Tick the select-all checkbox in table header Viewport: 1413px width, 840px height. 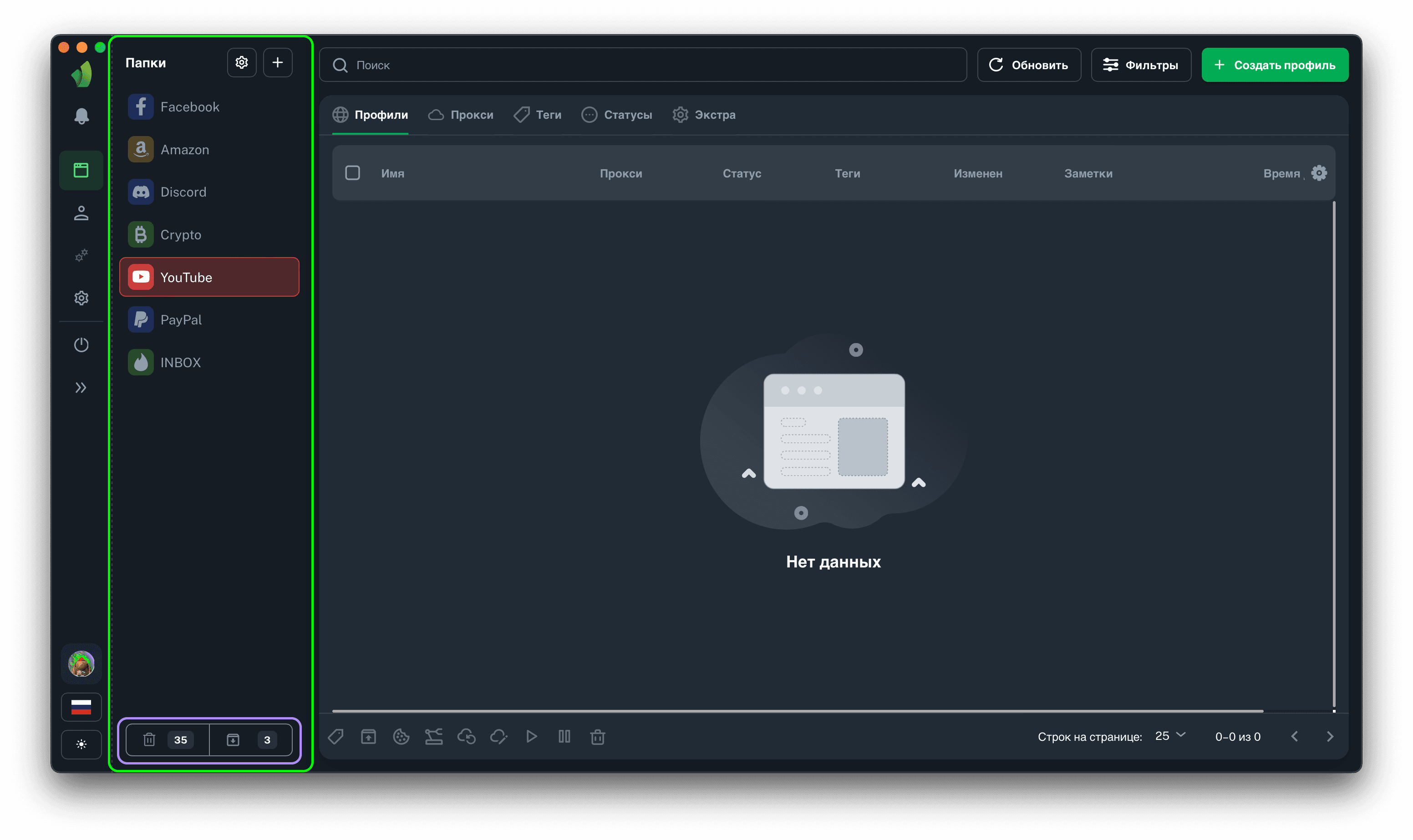pyautogui.click(x=353, y=172)
